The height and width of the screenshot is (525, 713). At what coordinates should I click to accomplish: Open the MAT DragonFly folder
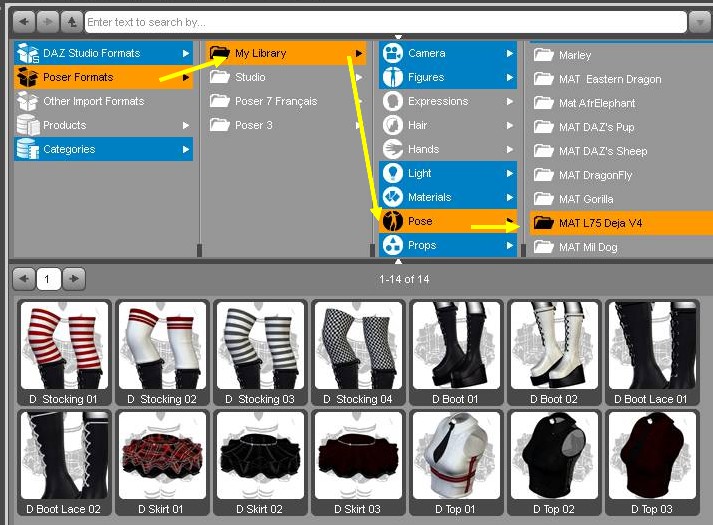[621, 175]
